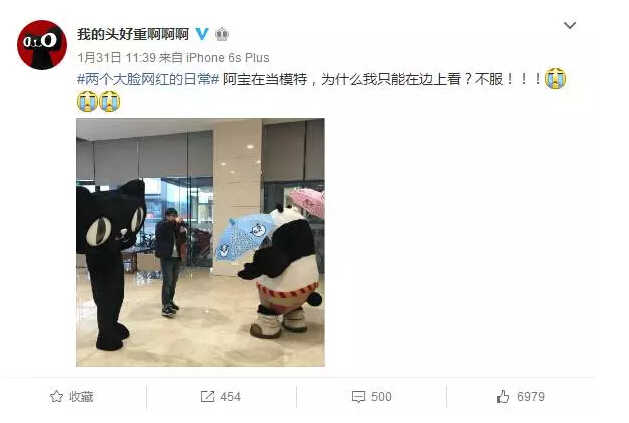629x423 pixels.
Task: Click crying emoji at end of text
Action: click(x=556, y=79)
